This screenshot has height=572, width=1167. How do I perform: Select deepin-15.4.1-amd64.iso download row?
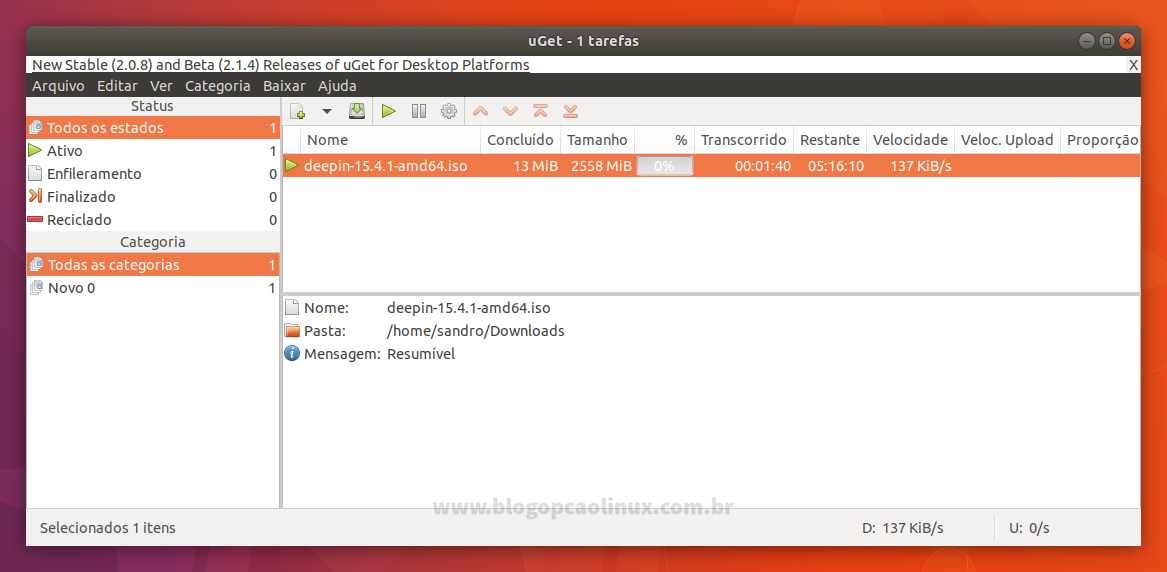pos(712,166)
